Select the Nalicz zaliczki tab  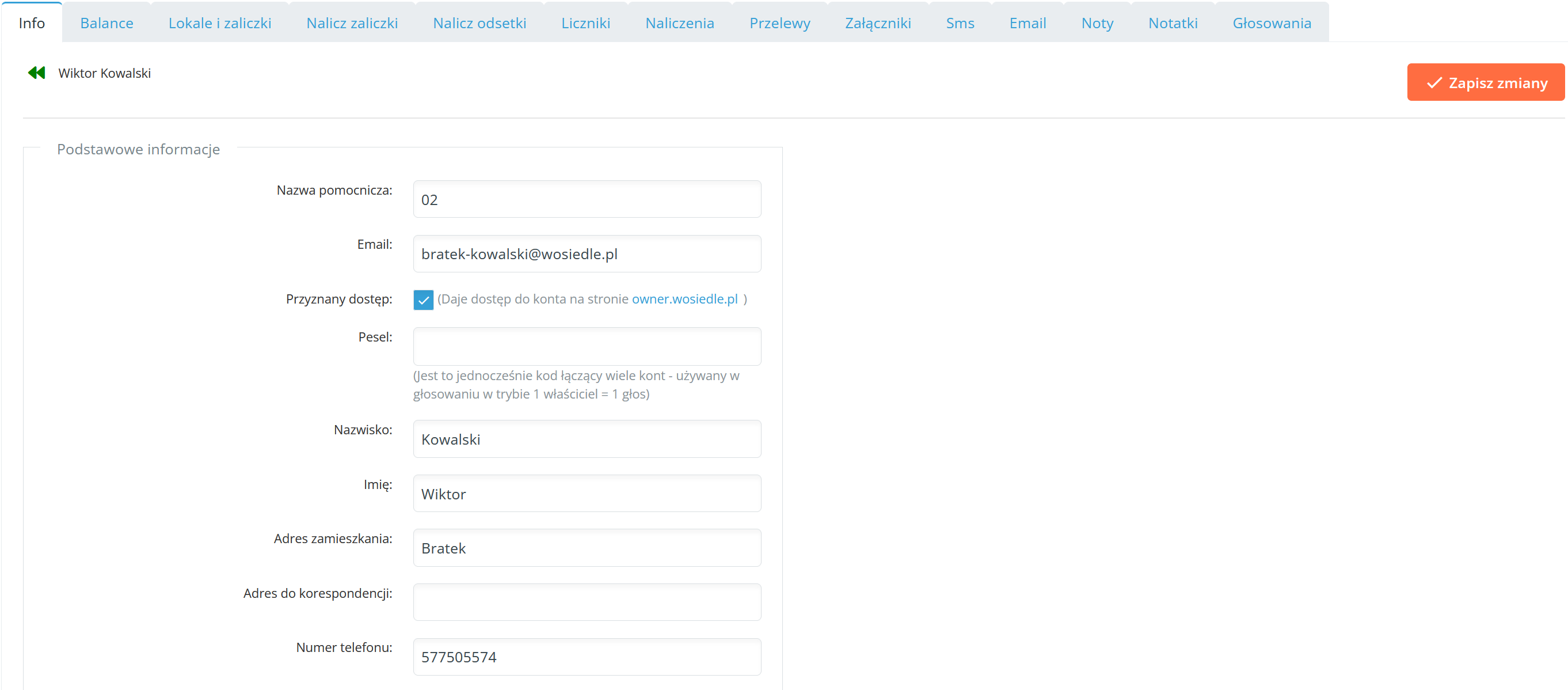[352, 23]
